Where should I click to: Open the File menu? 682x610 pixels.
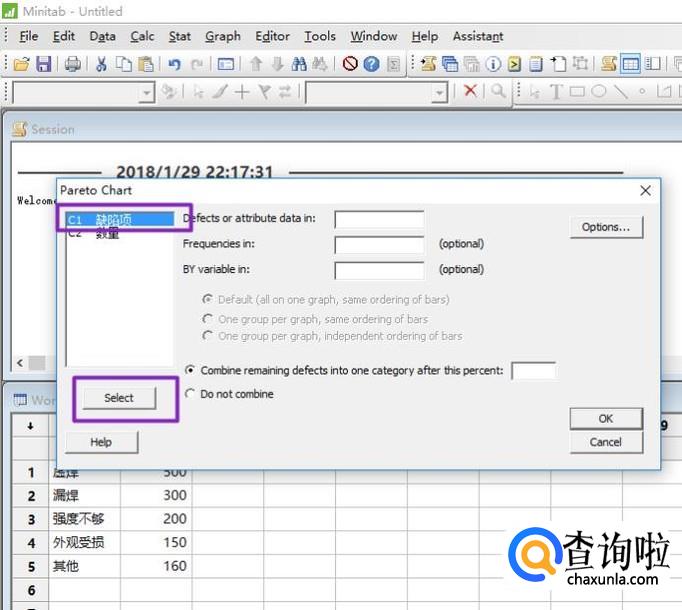point(29,36)
